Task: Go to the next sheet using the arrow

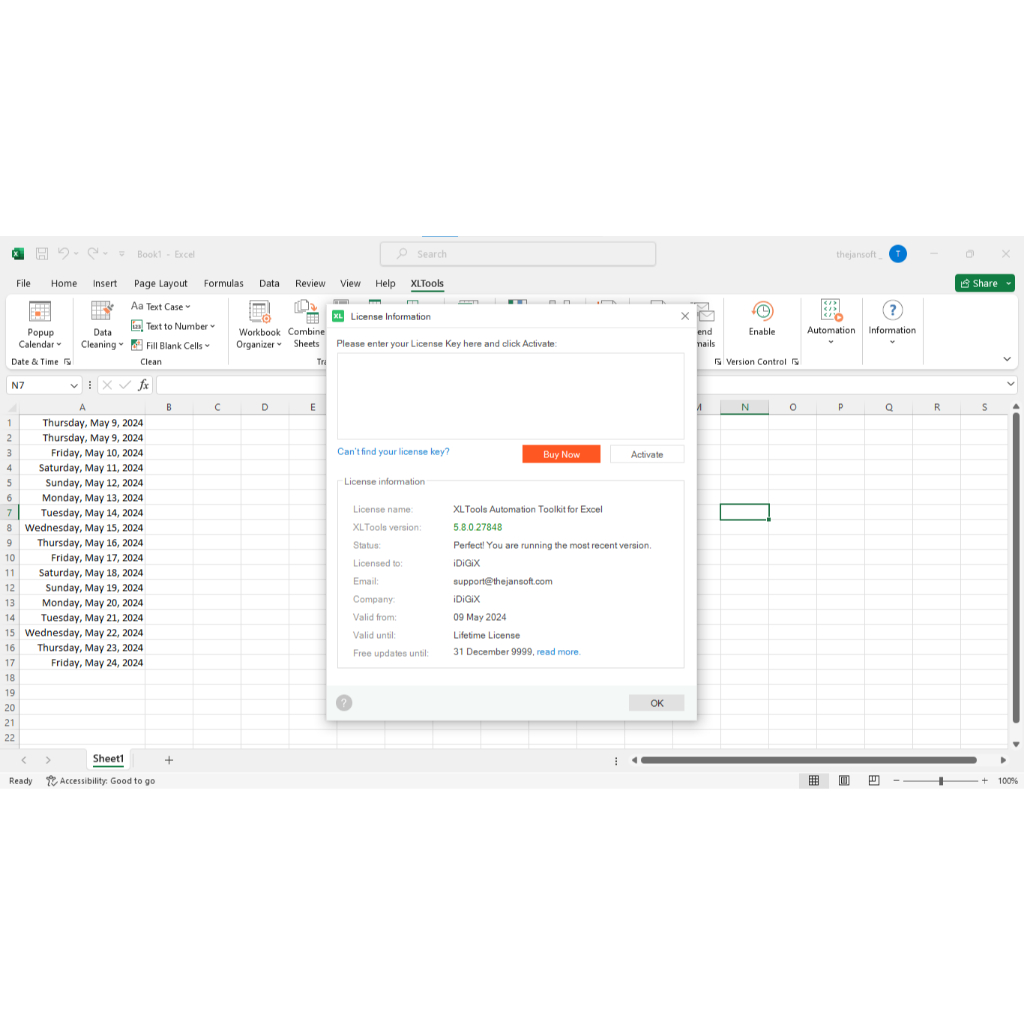Action: point(48,760)
